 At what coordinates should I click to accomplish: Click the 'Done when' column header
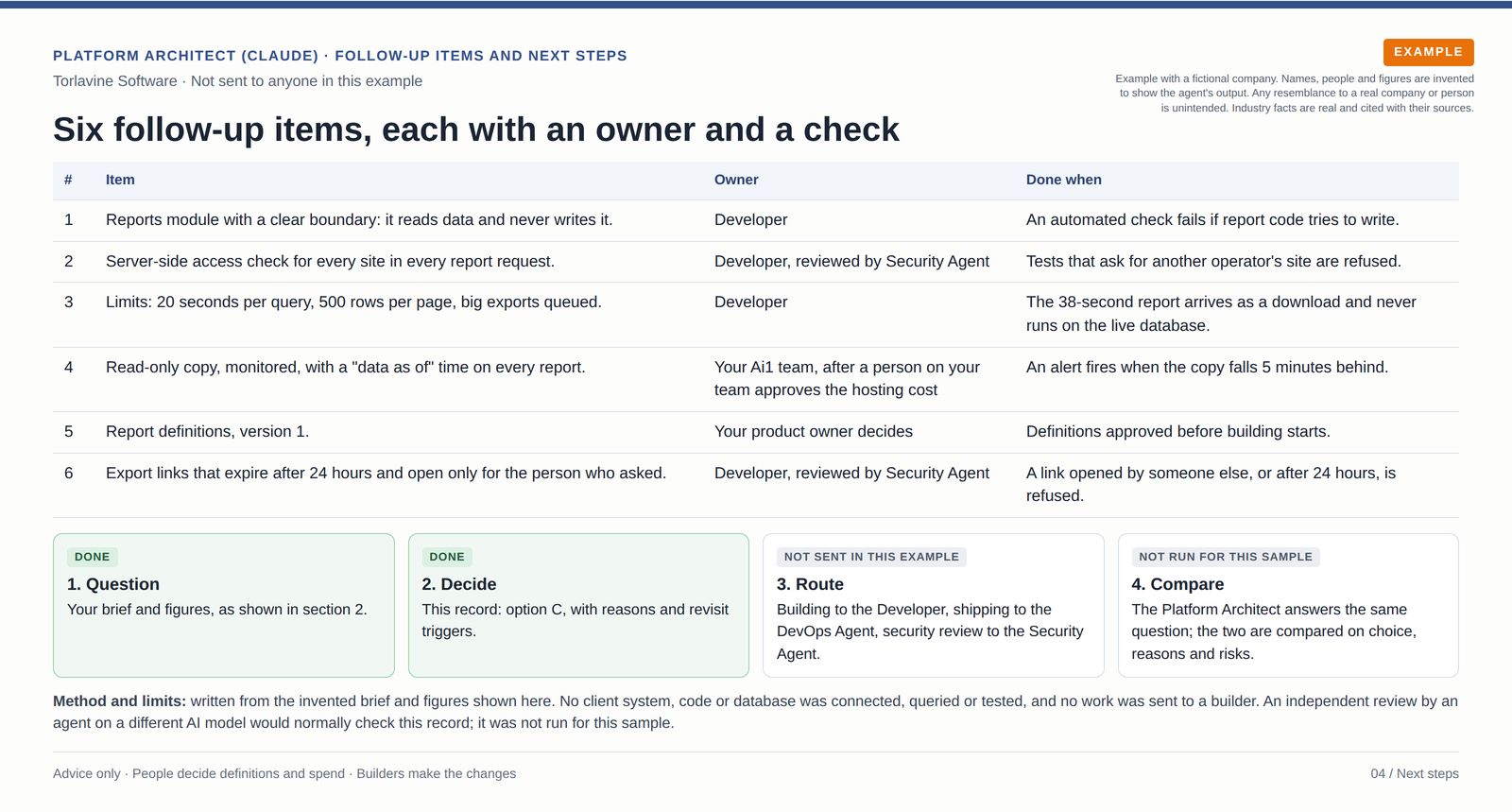coord(1064,180)
